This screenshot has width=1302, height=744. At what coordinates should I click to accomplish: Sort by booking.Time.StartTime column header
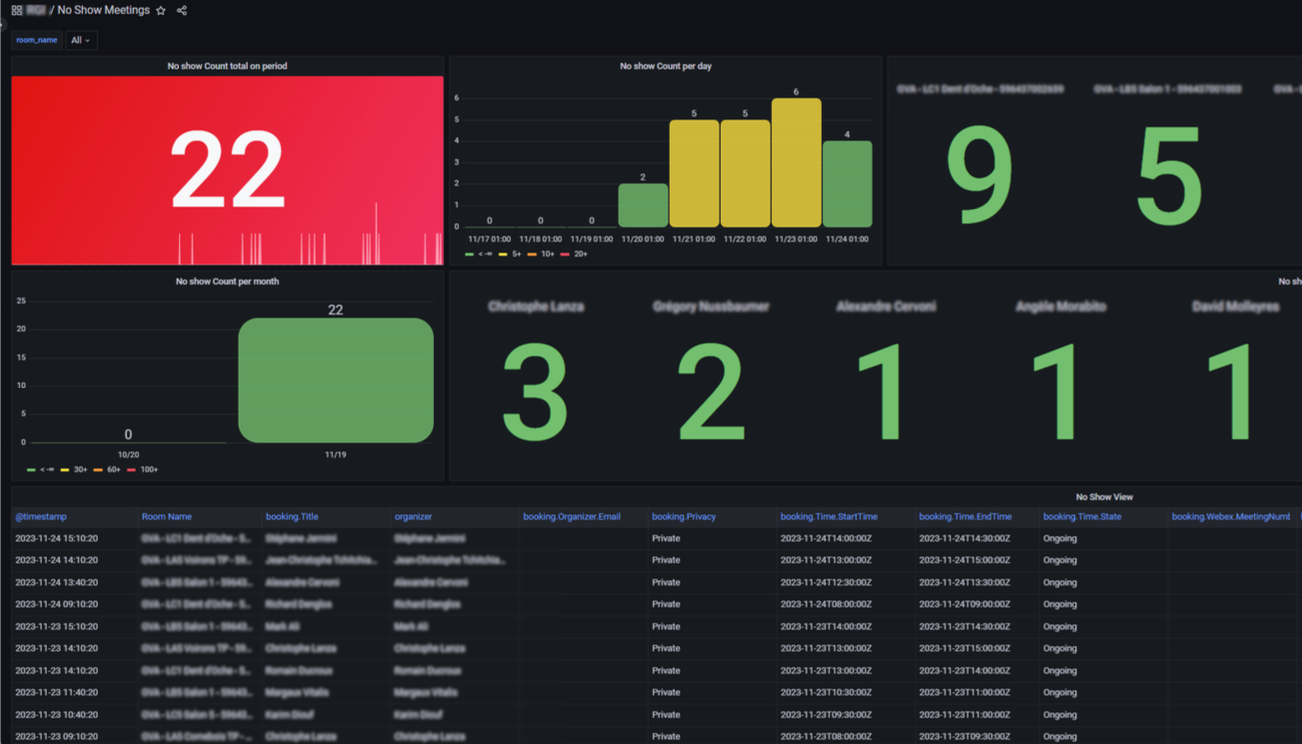click(828, 517)
